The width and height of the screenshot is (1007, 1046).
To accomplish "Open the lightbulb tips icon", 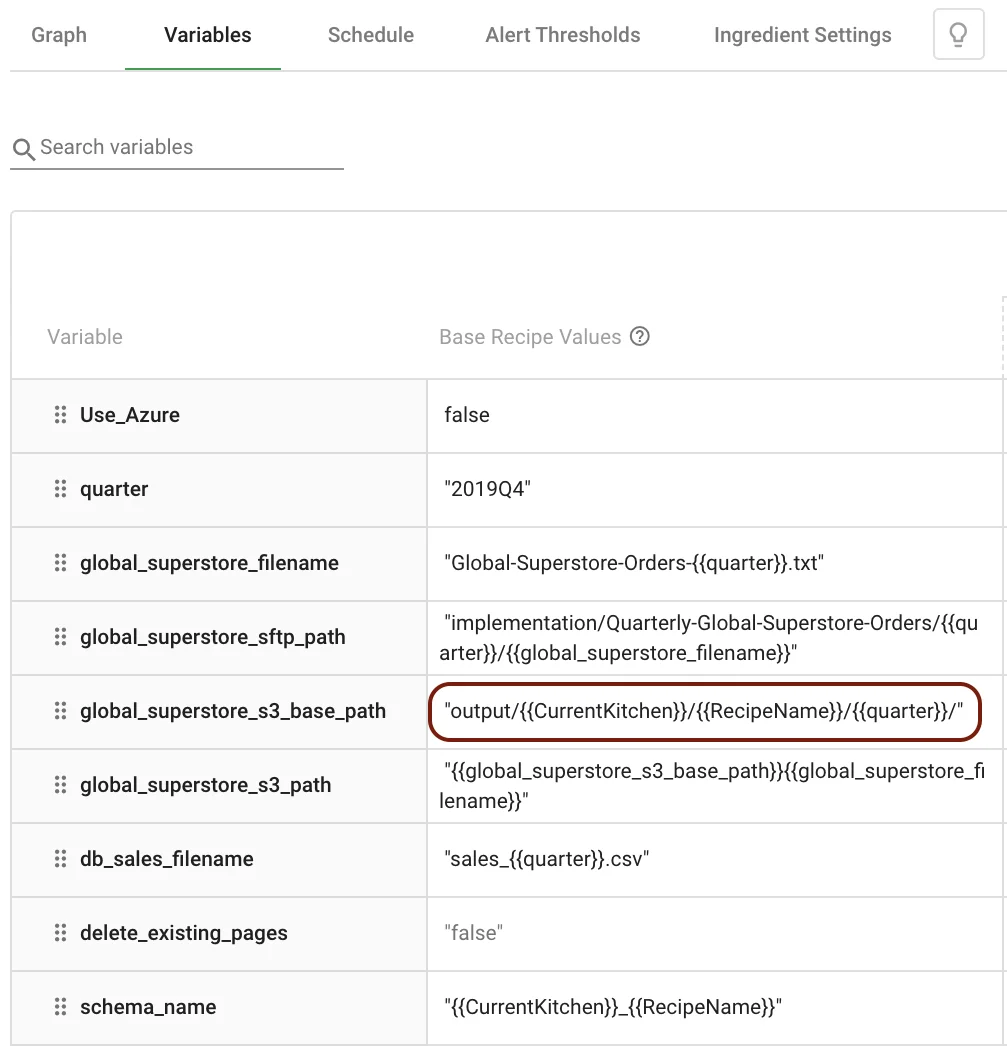I will click(957, 33).
